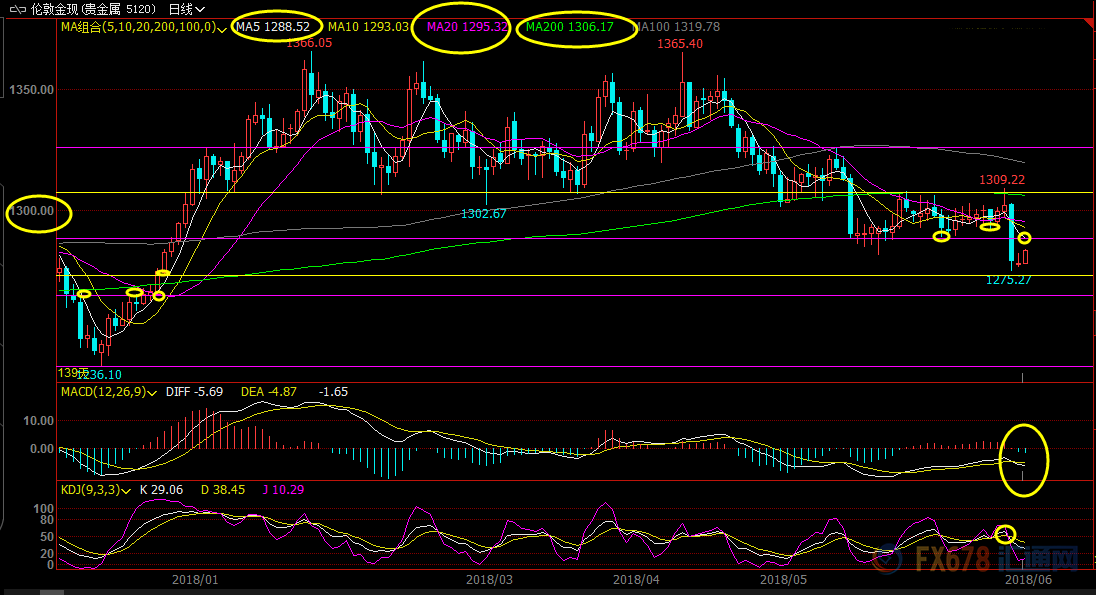Open the MACD(12,26,9) indicator dropdown
This screenshot has width=1096, height=595.
(x=152, y=392)
